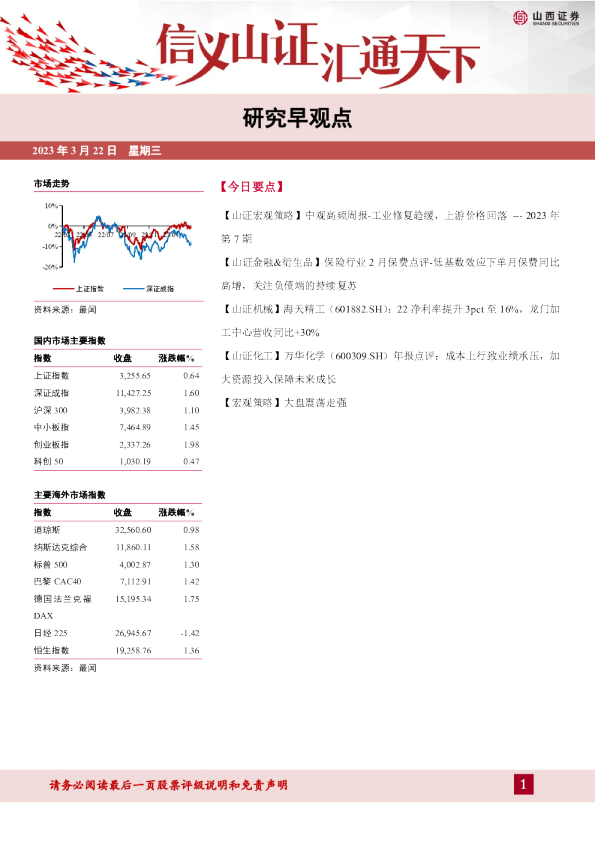This screenshot has height=842, width=595.
Task: Click the date 2023年3月22日 星期三
Action: pyautogui.click(x=97, y=151)
